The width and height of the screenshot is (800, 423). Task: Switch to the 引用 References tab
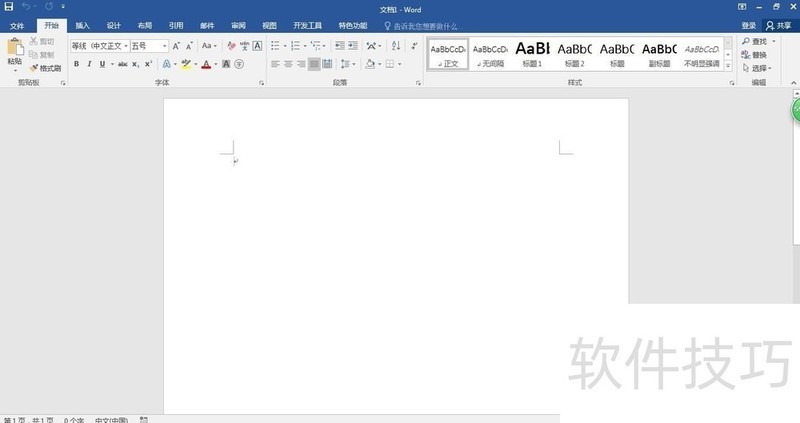click(176, 26)
